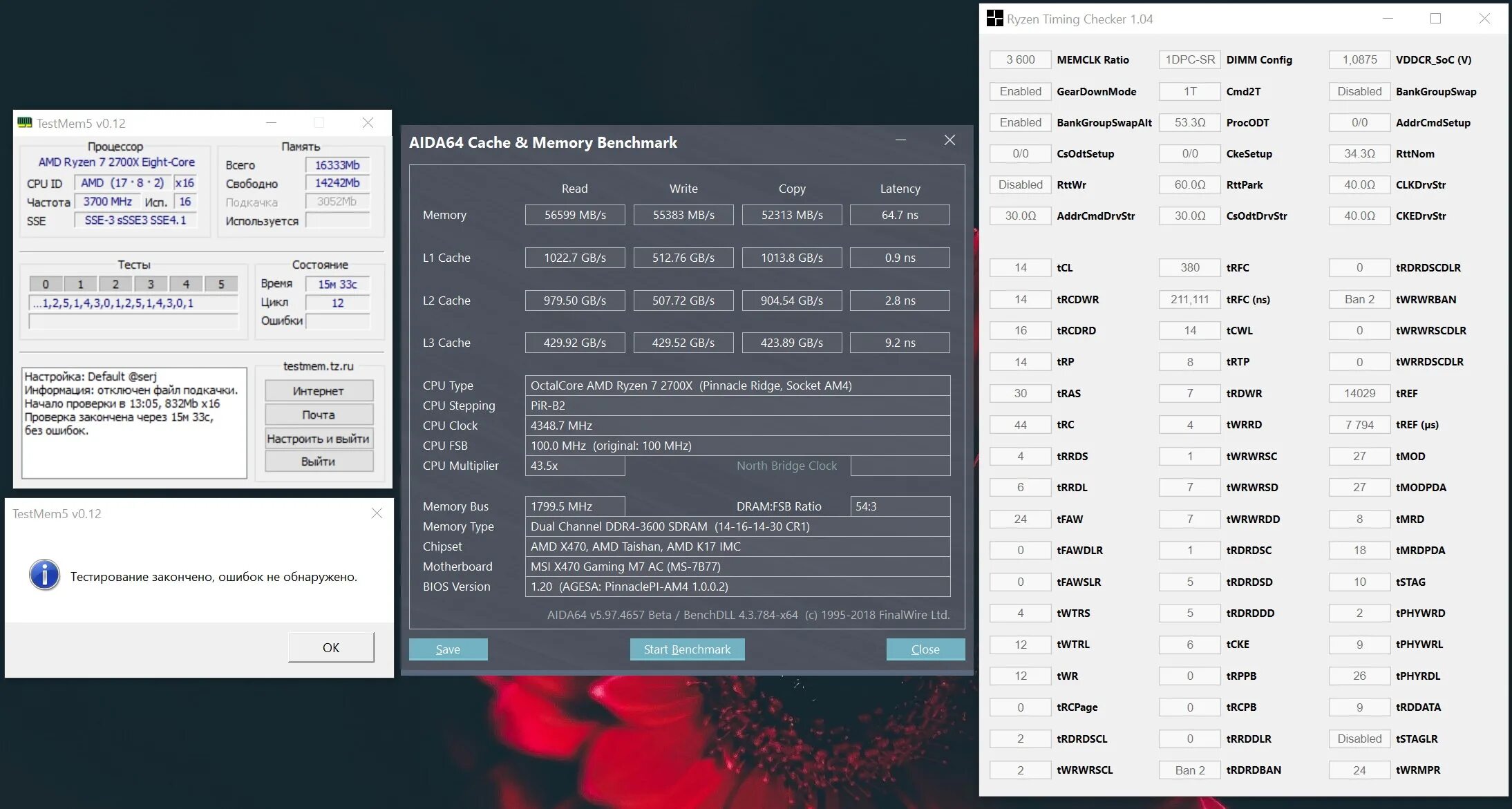Open the testmem.tz.ru link
1512x809 pixels.
318,366
